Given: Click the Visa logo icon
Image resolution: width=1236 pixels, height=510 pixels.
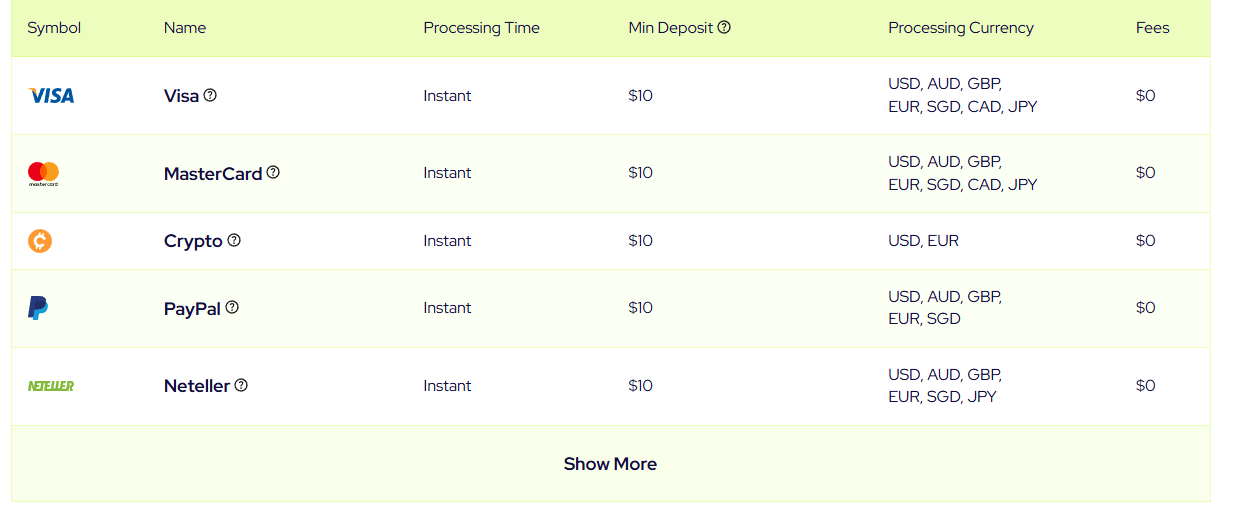Looking at the screenshot, I should click(51, 96).
